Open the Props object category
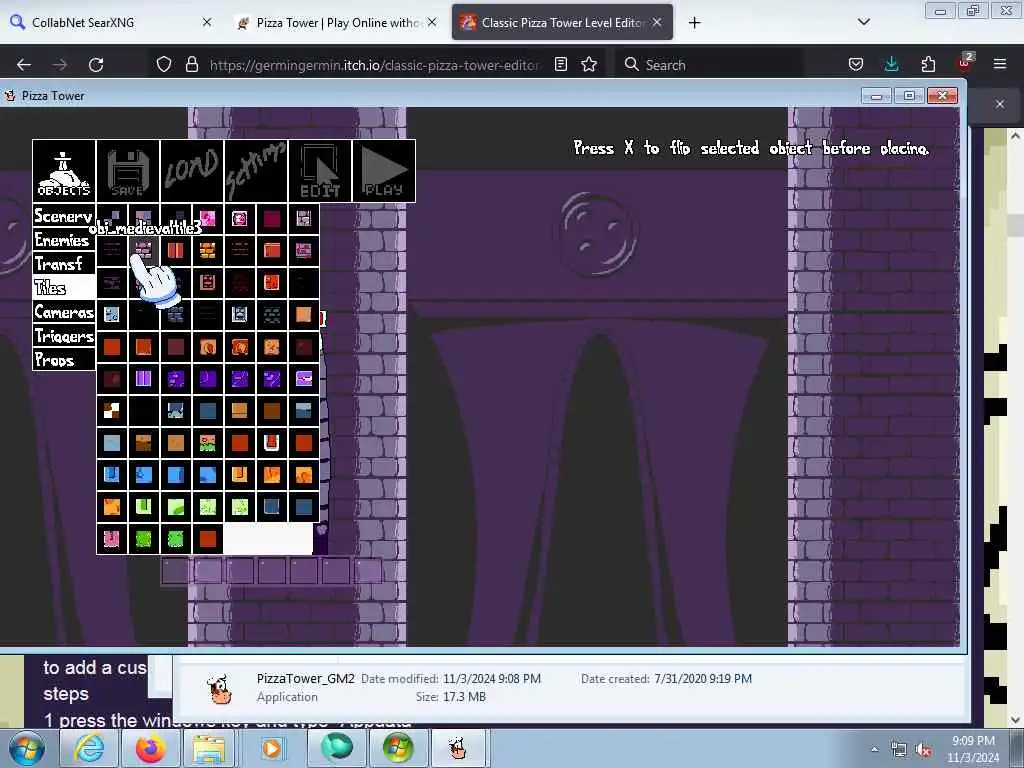 point(63,359)
